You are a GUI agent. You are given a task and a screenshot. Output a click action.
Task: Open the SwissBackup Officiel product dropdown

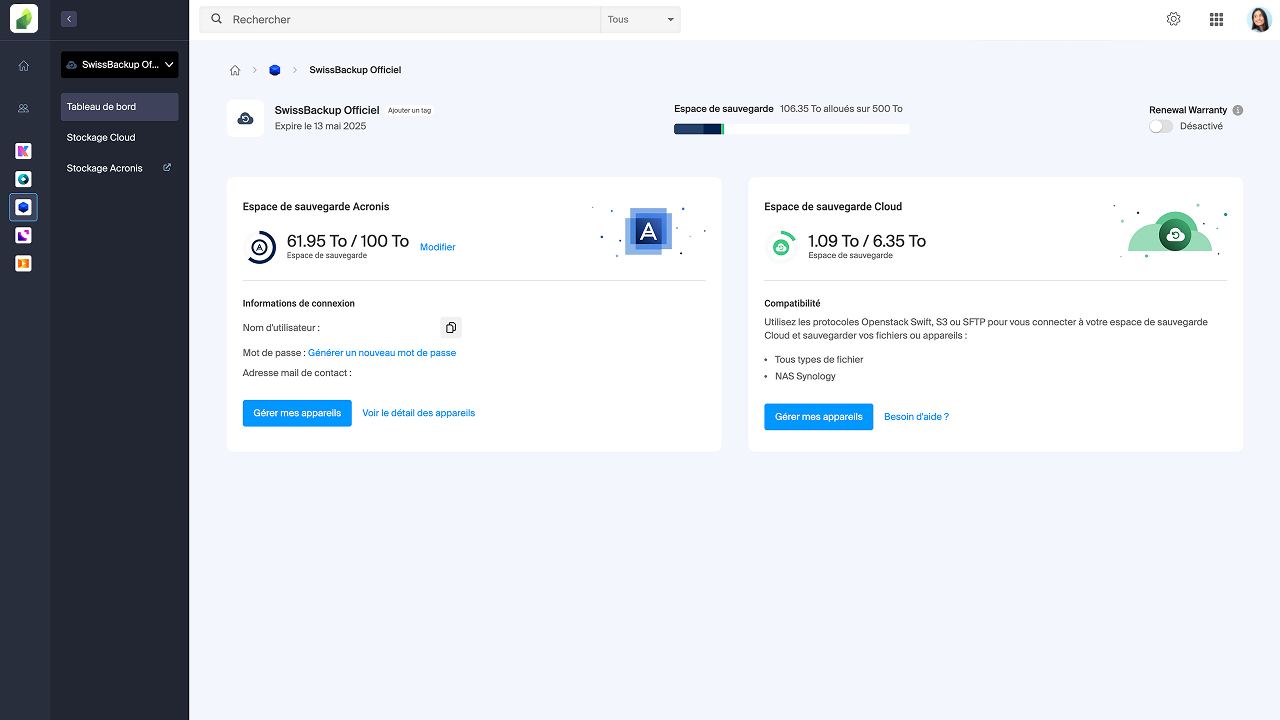[119, 64]
